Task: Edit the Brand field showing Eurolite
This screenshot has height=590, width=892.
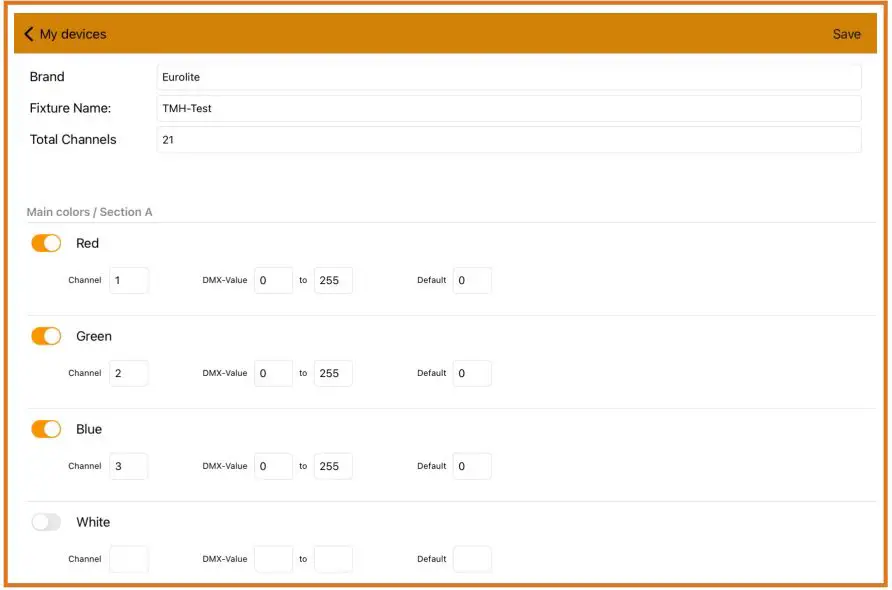Action: coord(509,77)
